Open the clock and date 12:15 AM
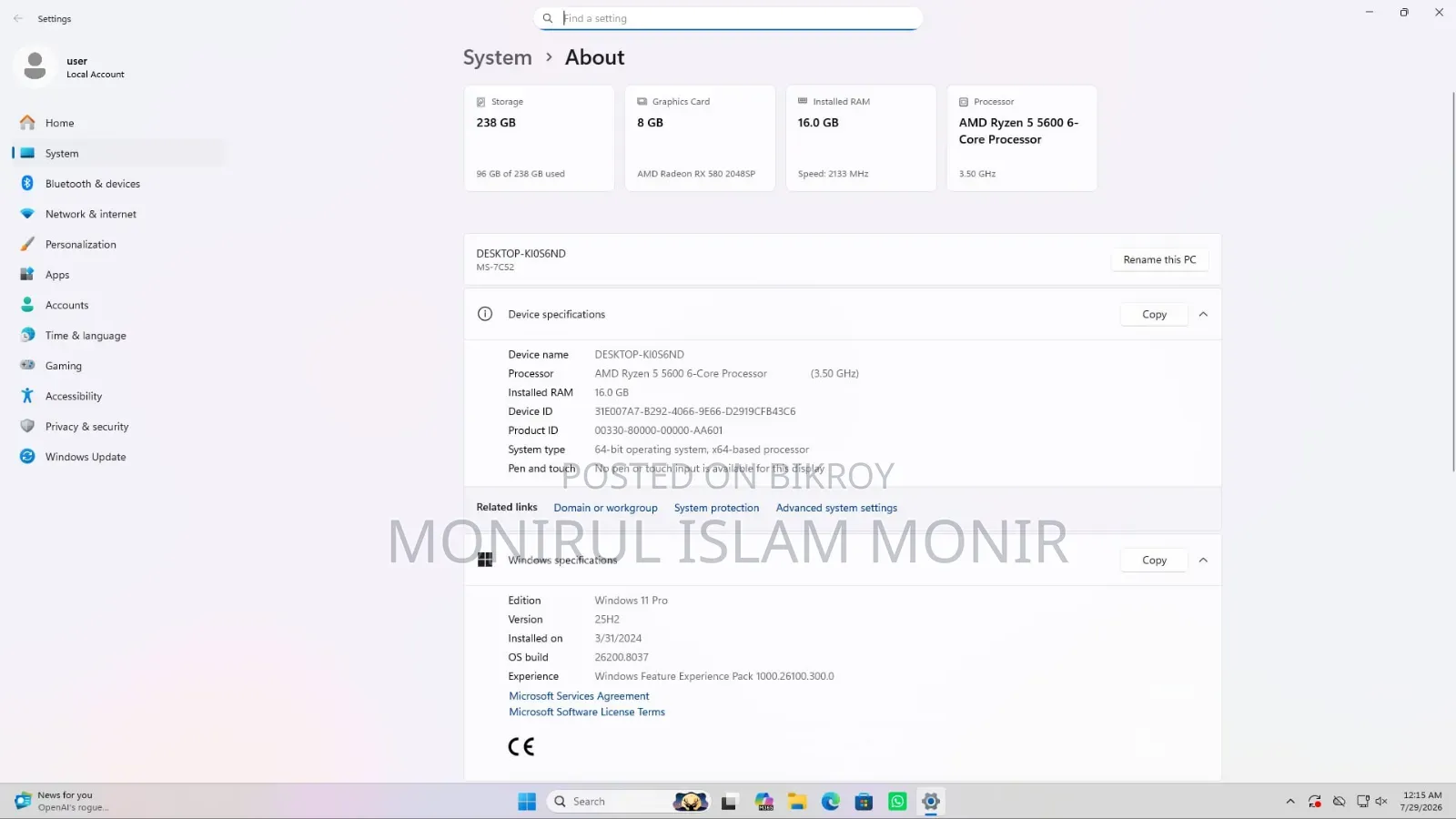This screenshot has height=819, width=1456. pyautogui.click(x=1421, y=802)
